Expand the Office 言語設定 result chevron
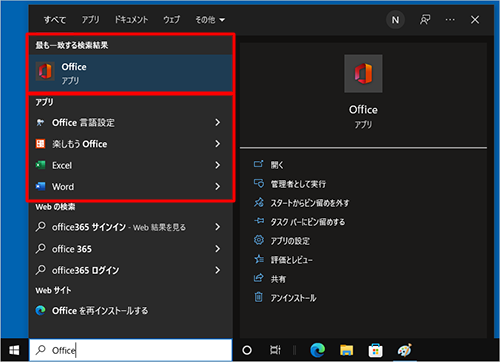 (x=218, y=122)
